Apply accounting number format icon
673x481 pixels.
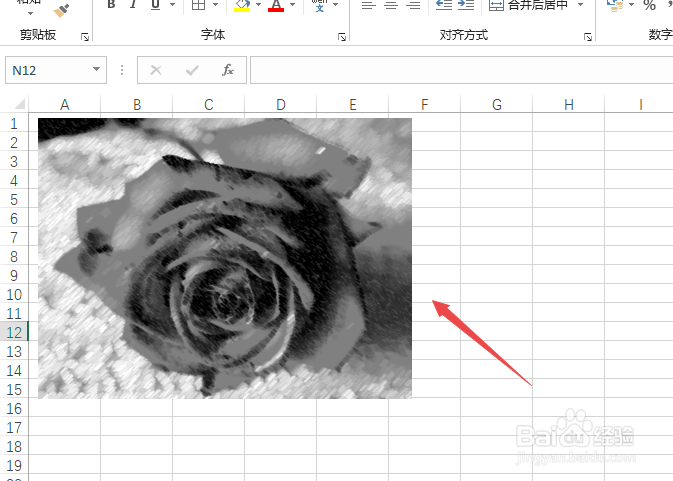tap(614, 6)
